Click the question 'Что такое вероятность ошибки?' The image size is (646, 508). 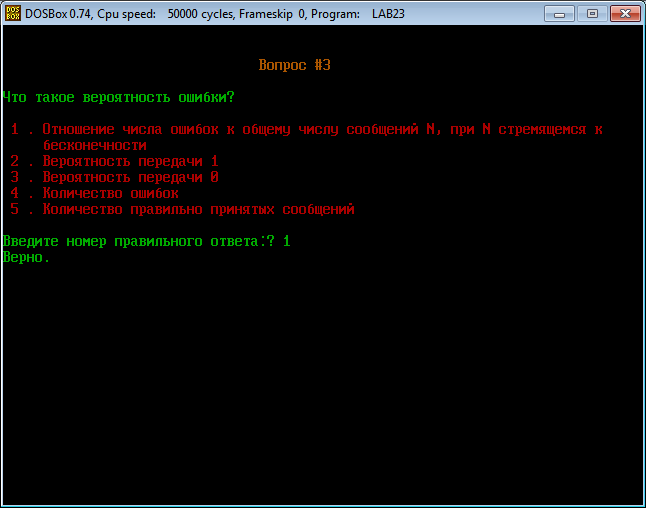click(x=119, y=97)
